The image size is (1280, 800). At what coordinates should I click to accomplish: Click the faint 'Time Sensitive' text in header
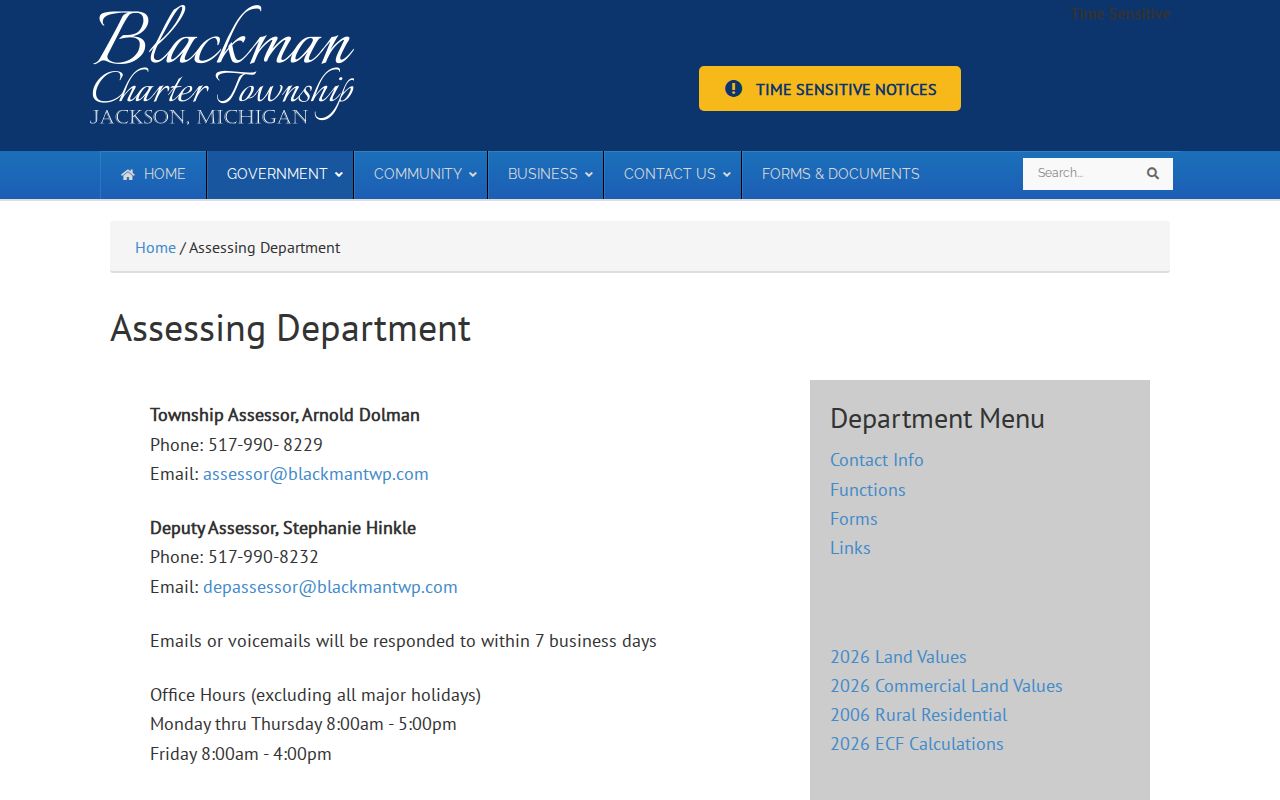(x=1120, y=14)
